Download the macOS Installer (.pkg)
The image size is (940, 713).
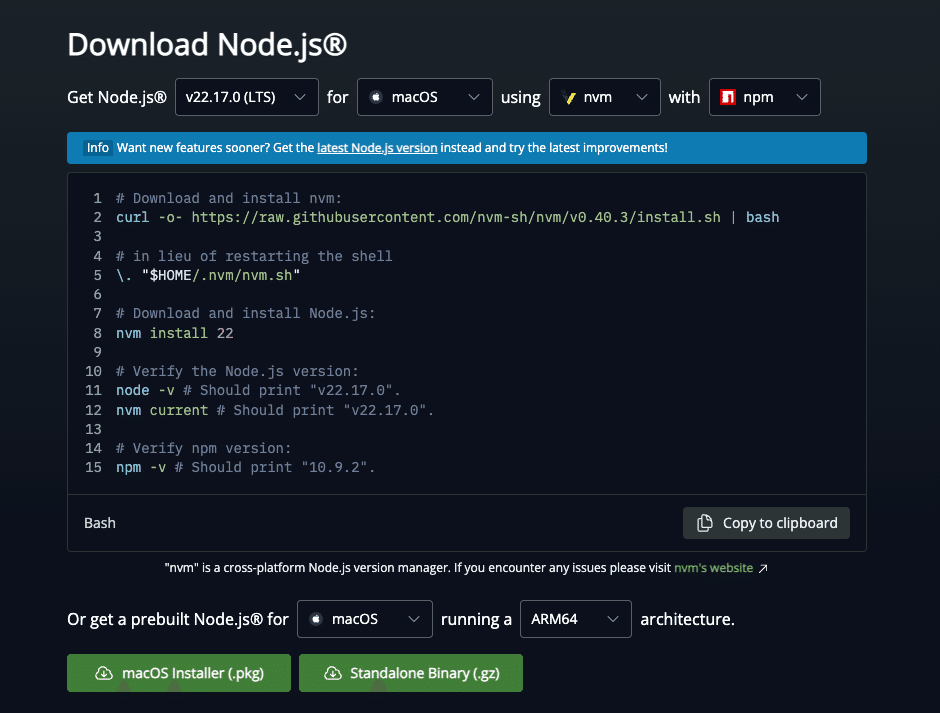pos(179,673)
